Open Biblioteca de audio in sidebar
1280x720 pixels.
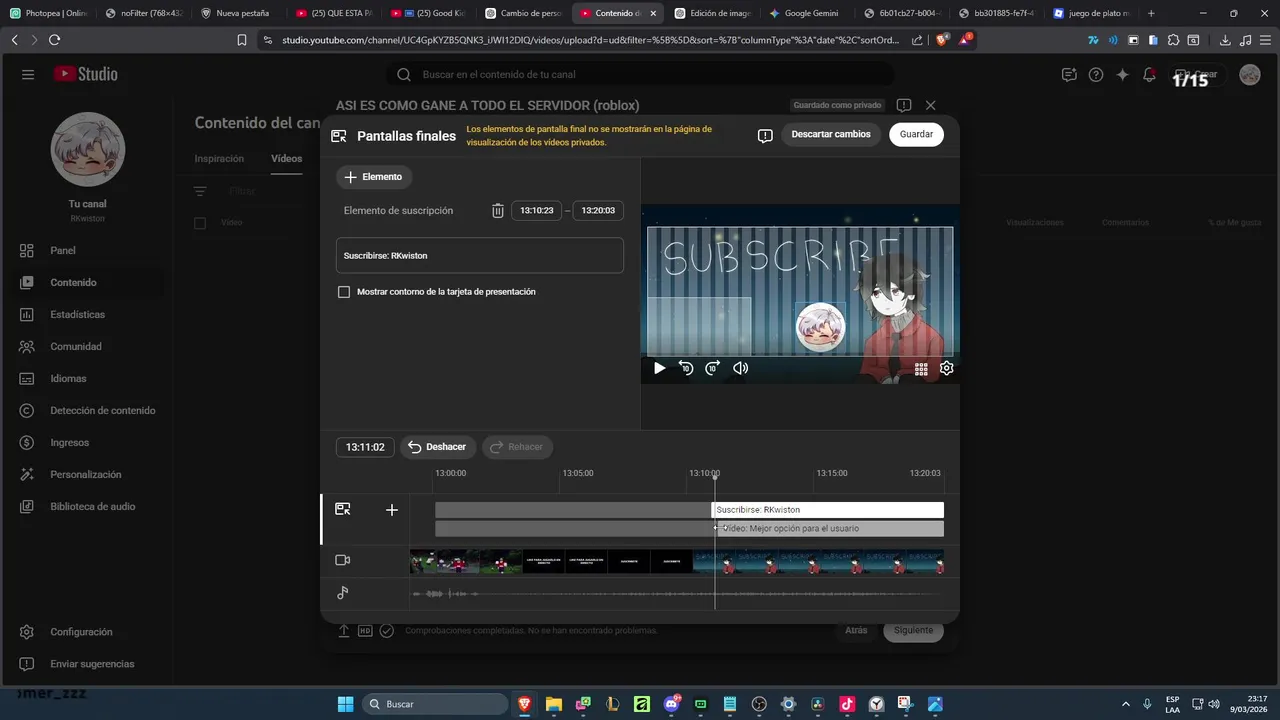click(86, 506)
